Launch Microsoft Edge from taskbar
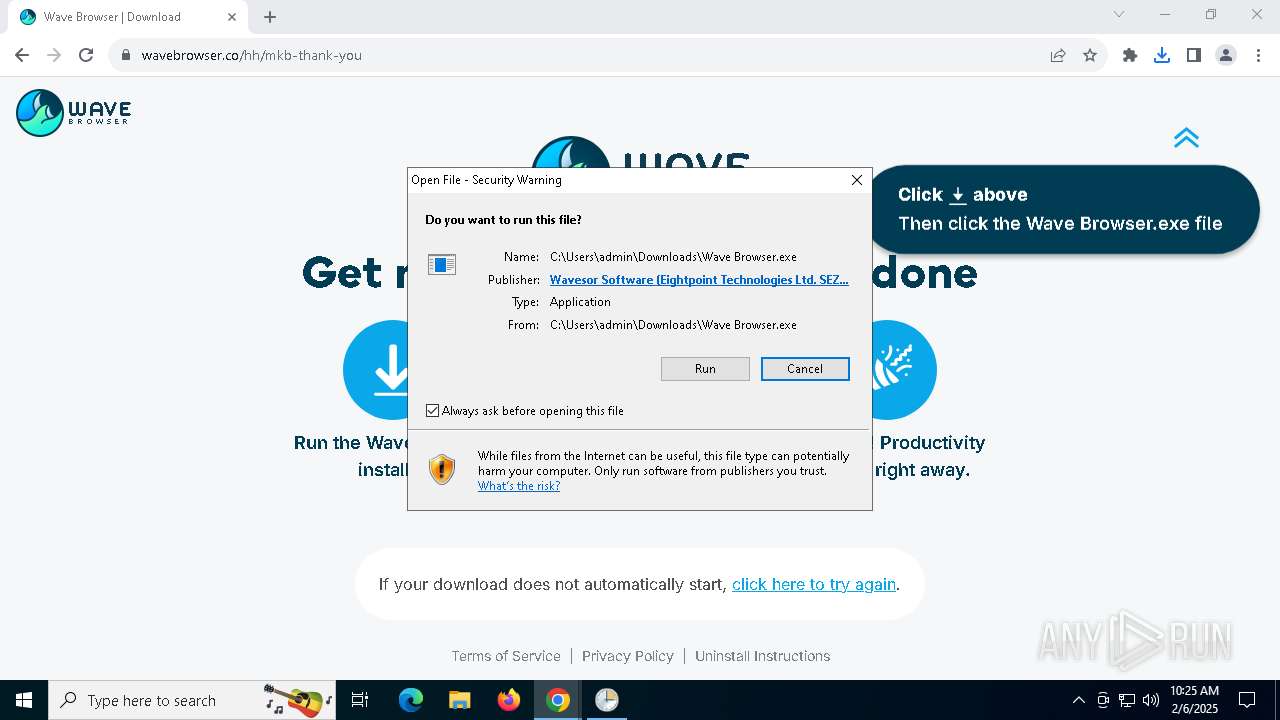 click(x=411, y=700)
